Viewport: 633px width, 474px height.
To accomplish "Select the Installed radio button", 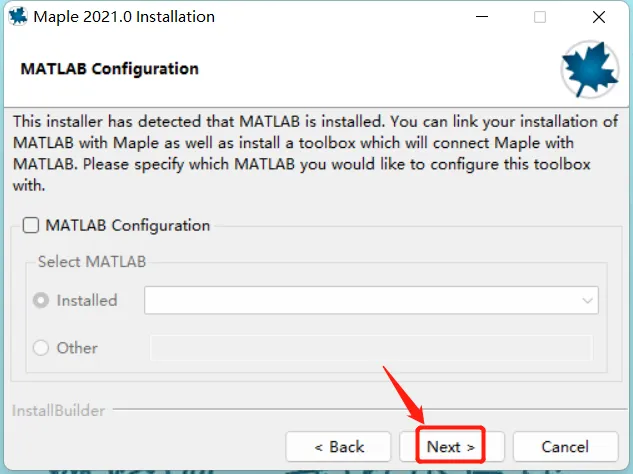I will click(x=41, y=300).
